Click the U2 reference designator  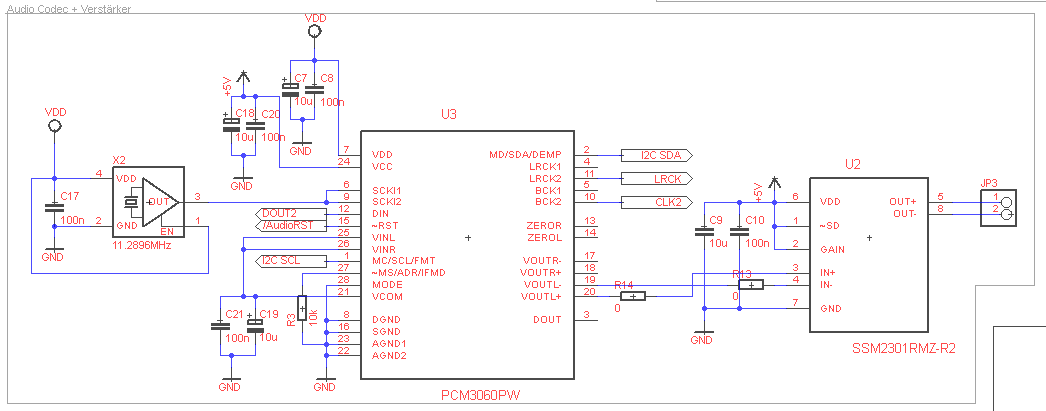pos(853,163)
